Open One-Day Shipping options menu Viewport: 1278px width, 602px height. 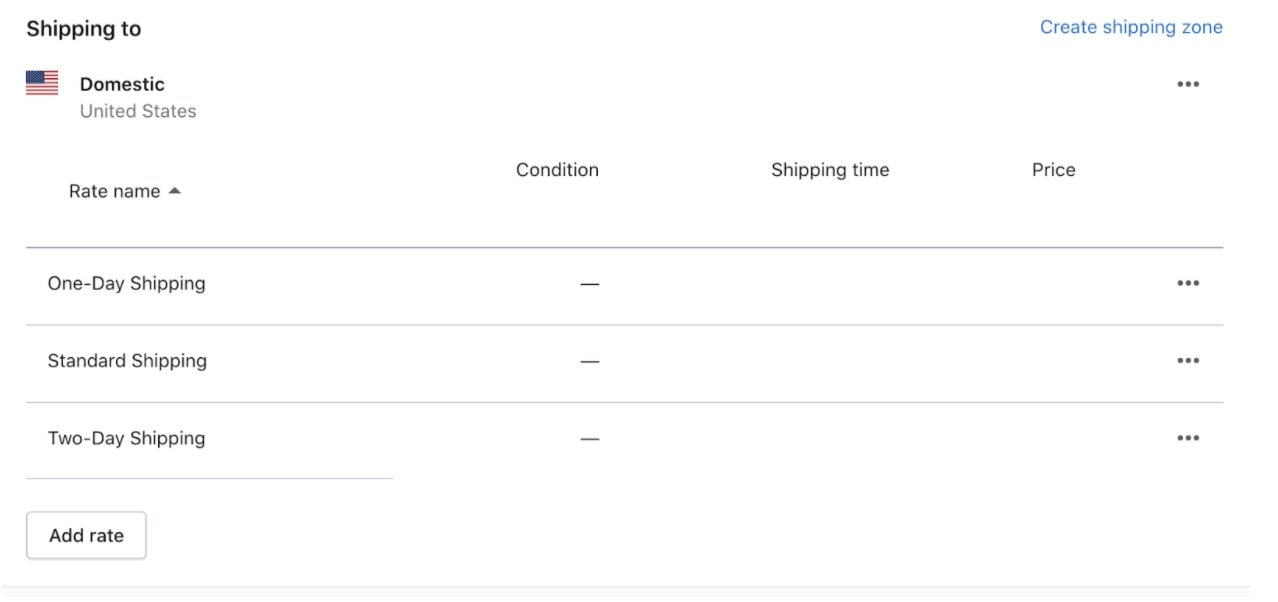[1188, 283]
